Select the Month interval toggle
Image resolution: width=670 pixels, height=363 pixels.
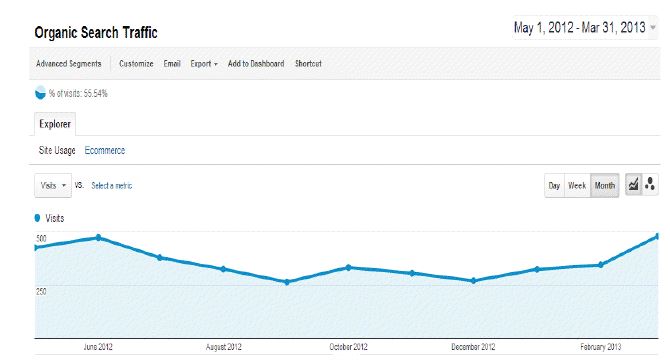coord(605,185)
